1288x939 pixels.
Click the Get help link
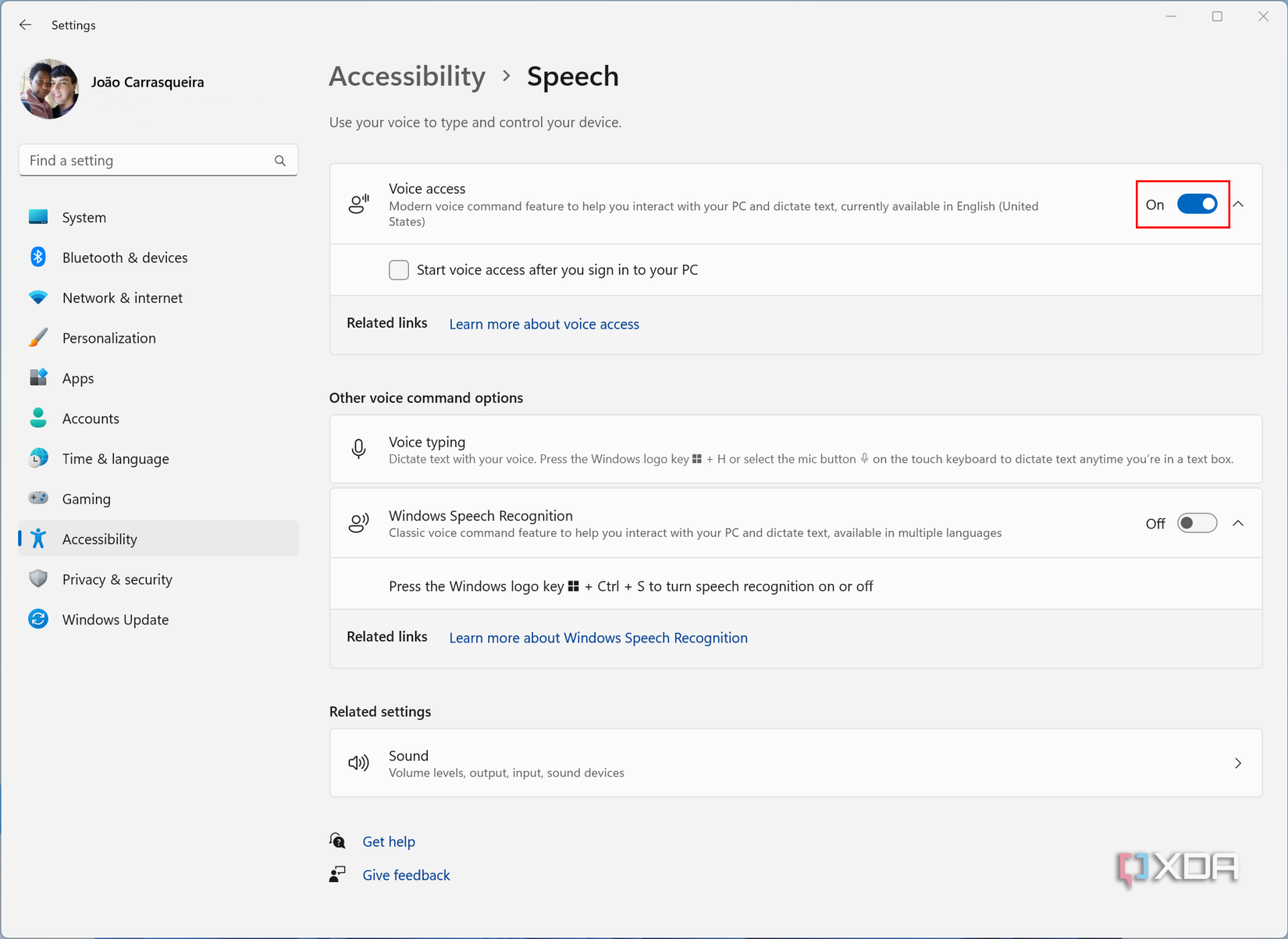coord(389,841)
